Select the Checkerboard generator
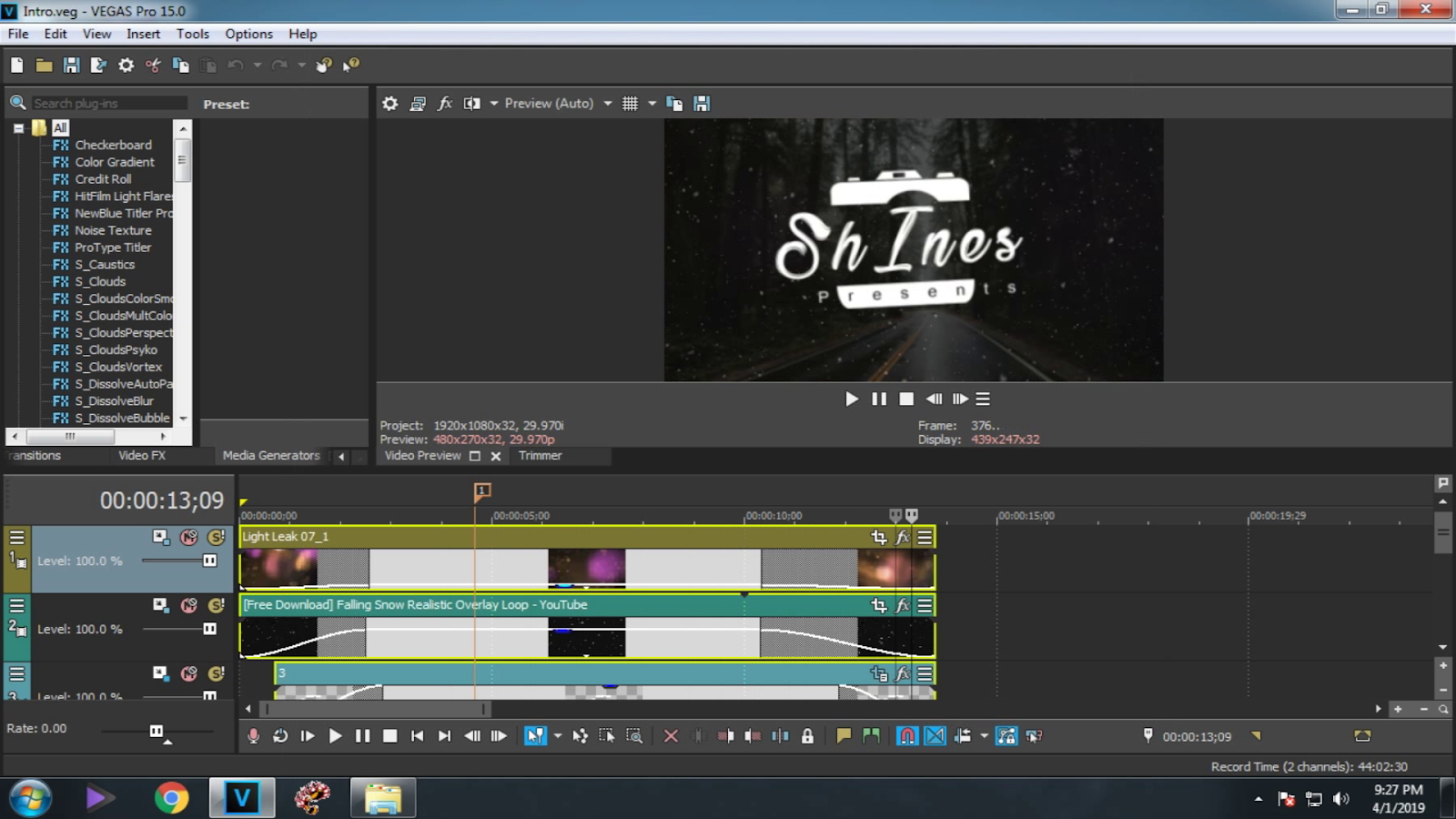This screenshot has width=1456, height=819. pos(113,145)
